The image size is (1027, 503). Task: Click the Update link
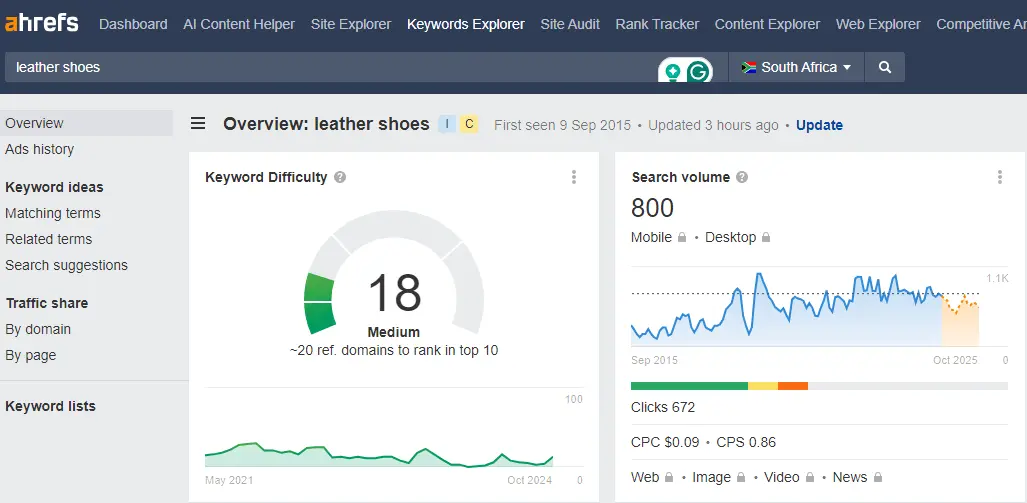click(819, 125)
